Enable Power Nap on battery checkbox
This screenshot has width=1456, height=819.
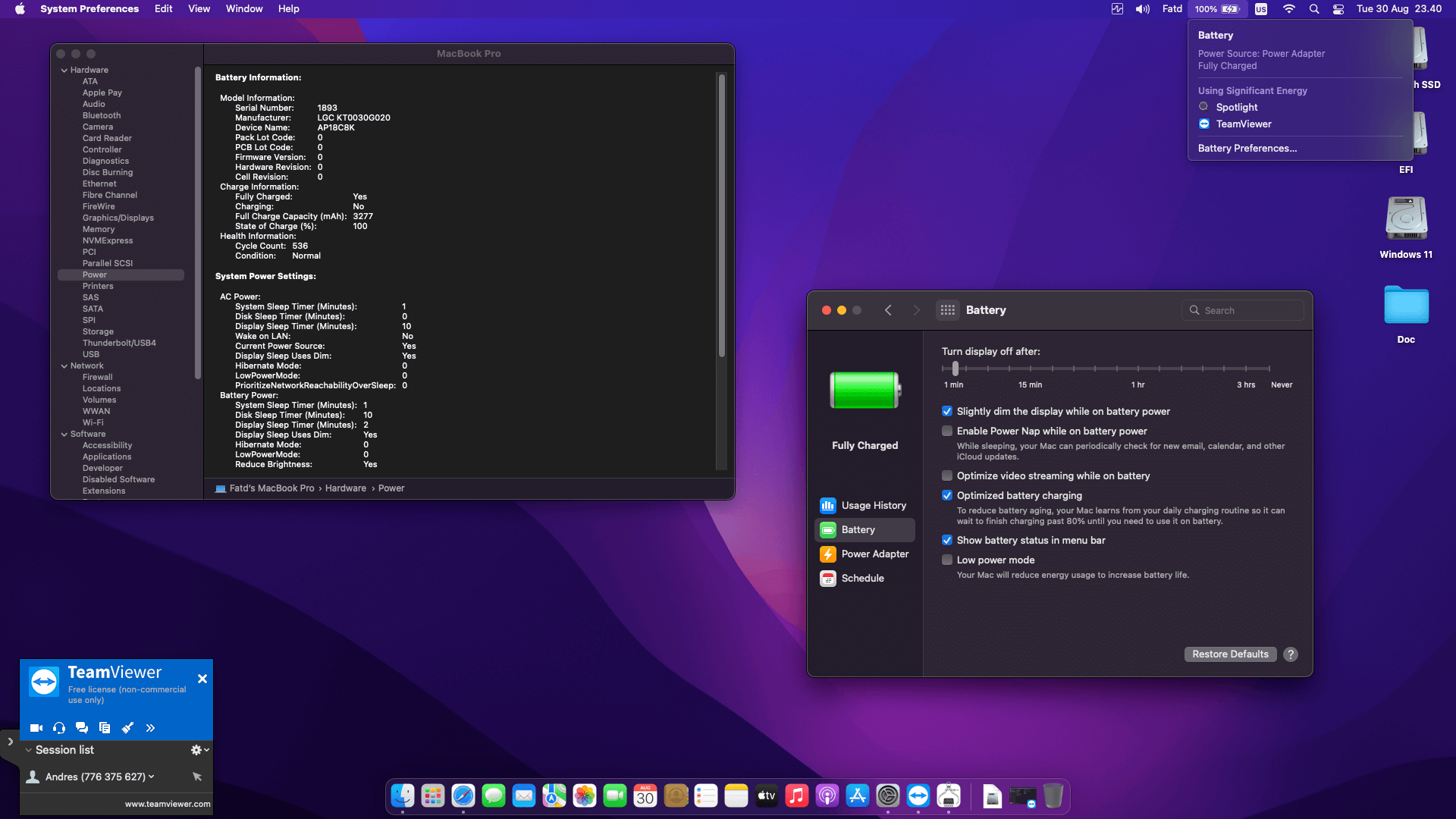(x=947, y=431)
